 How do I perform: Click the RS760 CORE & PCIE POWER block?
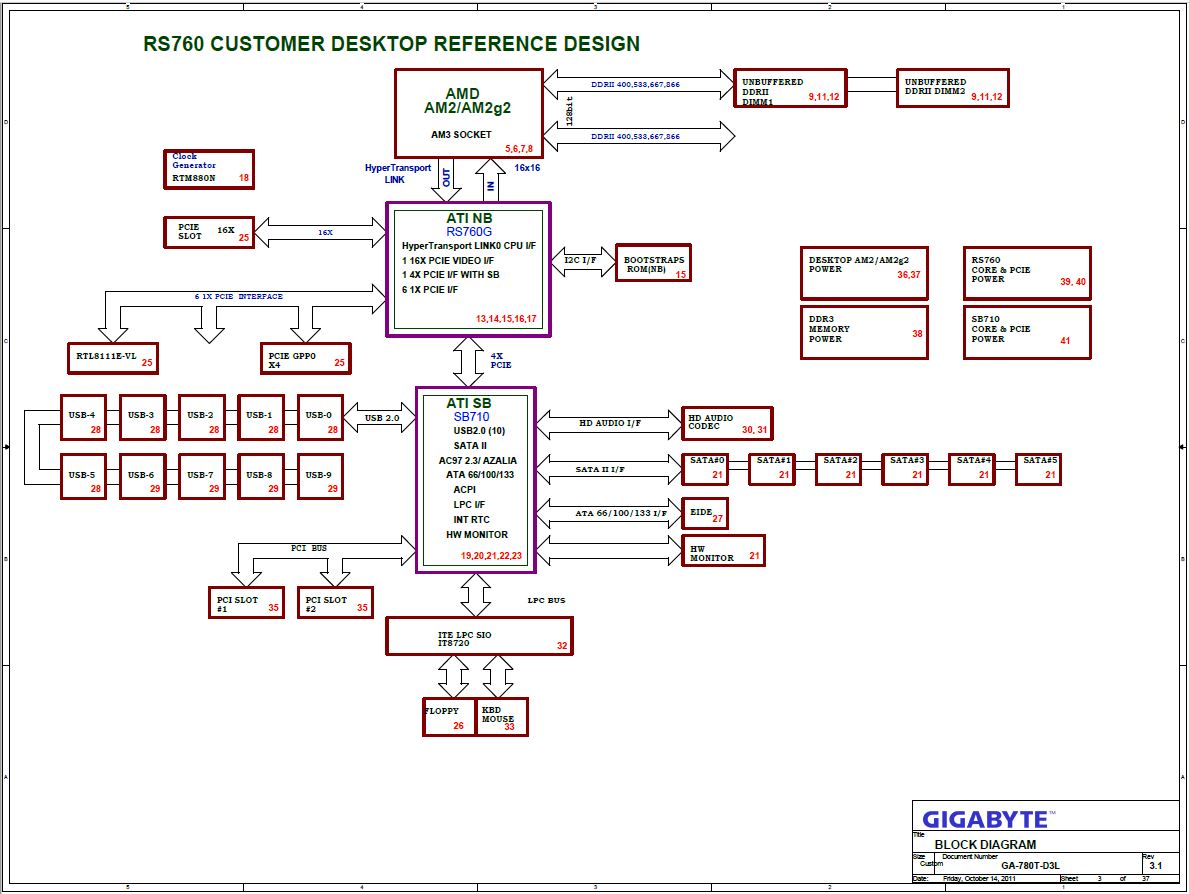pos(1027,272)
